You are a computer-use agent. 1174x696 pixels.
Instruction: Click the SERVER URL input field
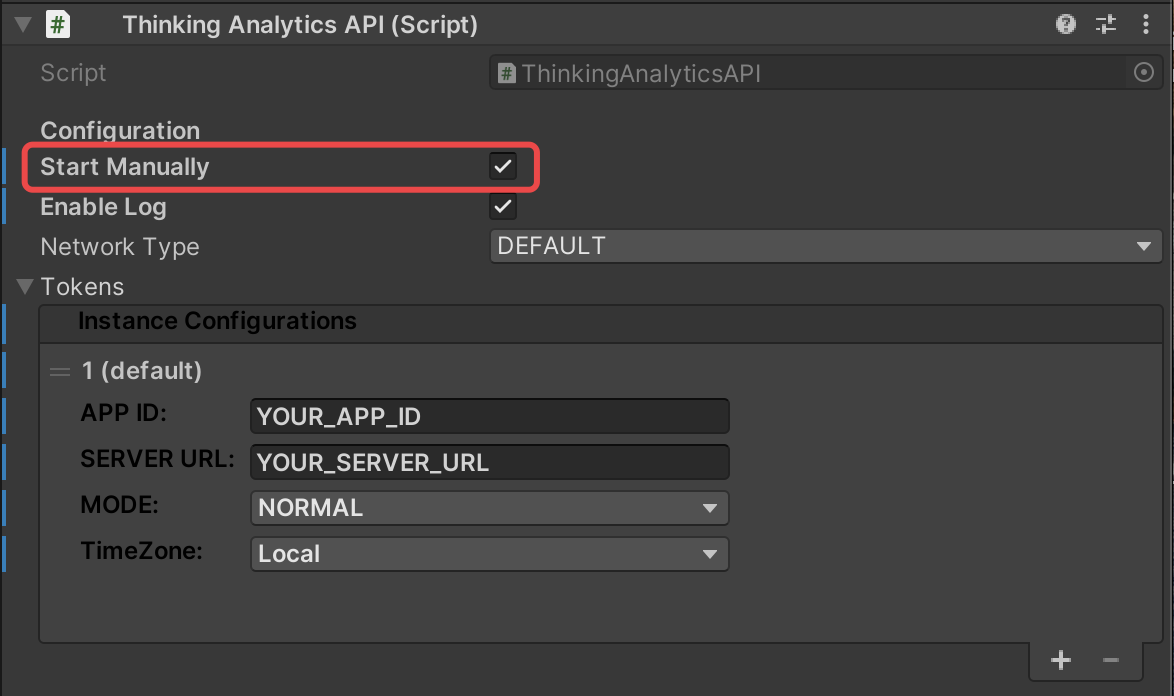(x=490, y=463)
